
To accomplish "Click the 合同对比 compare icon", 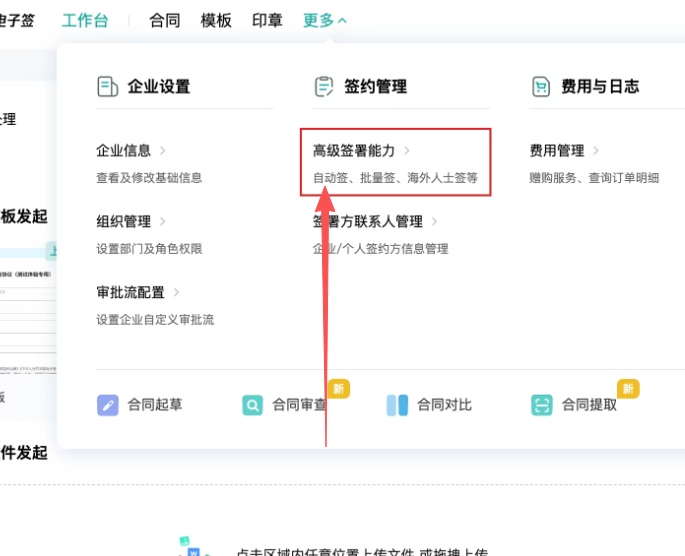I will click(397, 405).
